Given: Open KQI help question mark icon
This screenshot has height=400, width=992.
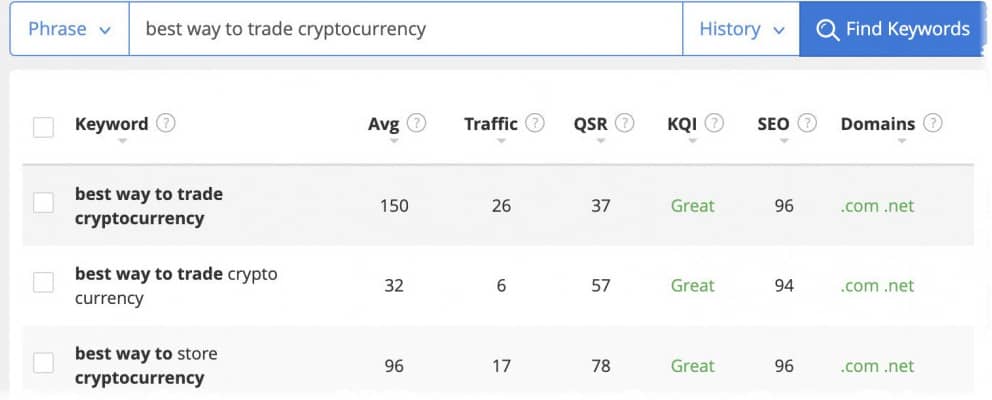Looking at the screenshot, I should (714, 123).
